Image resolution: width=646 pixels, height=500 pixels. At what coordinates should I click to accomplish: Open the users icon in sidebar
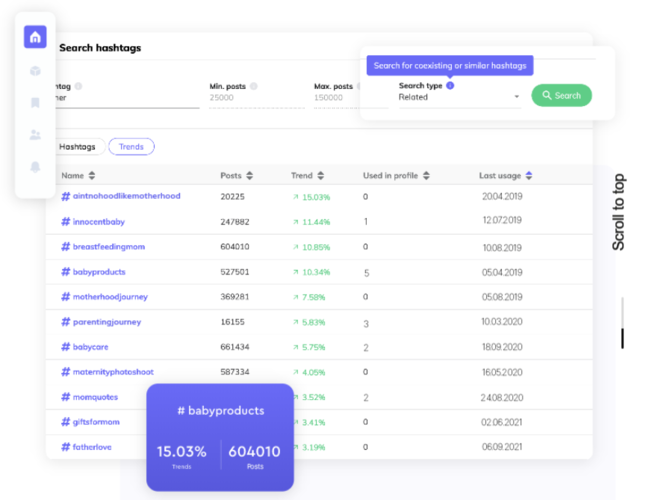tap(35, 134)
